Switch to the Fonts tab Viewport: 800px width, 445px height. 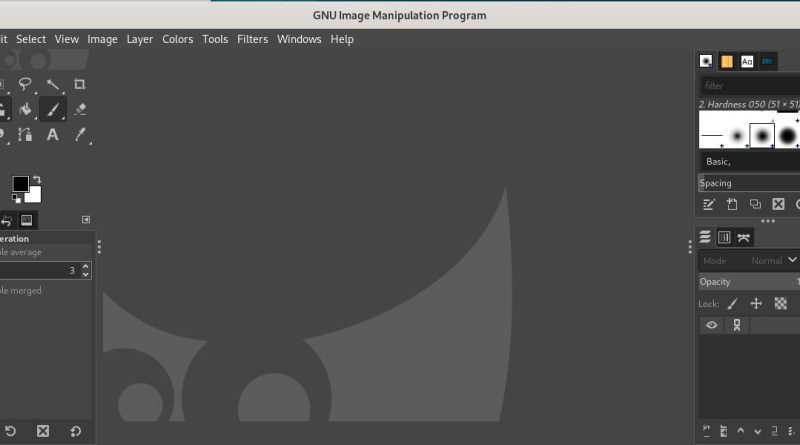click(x=747, y=61)
